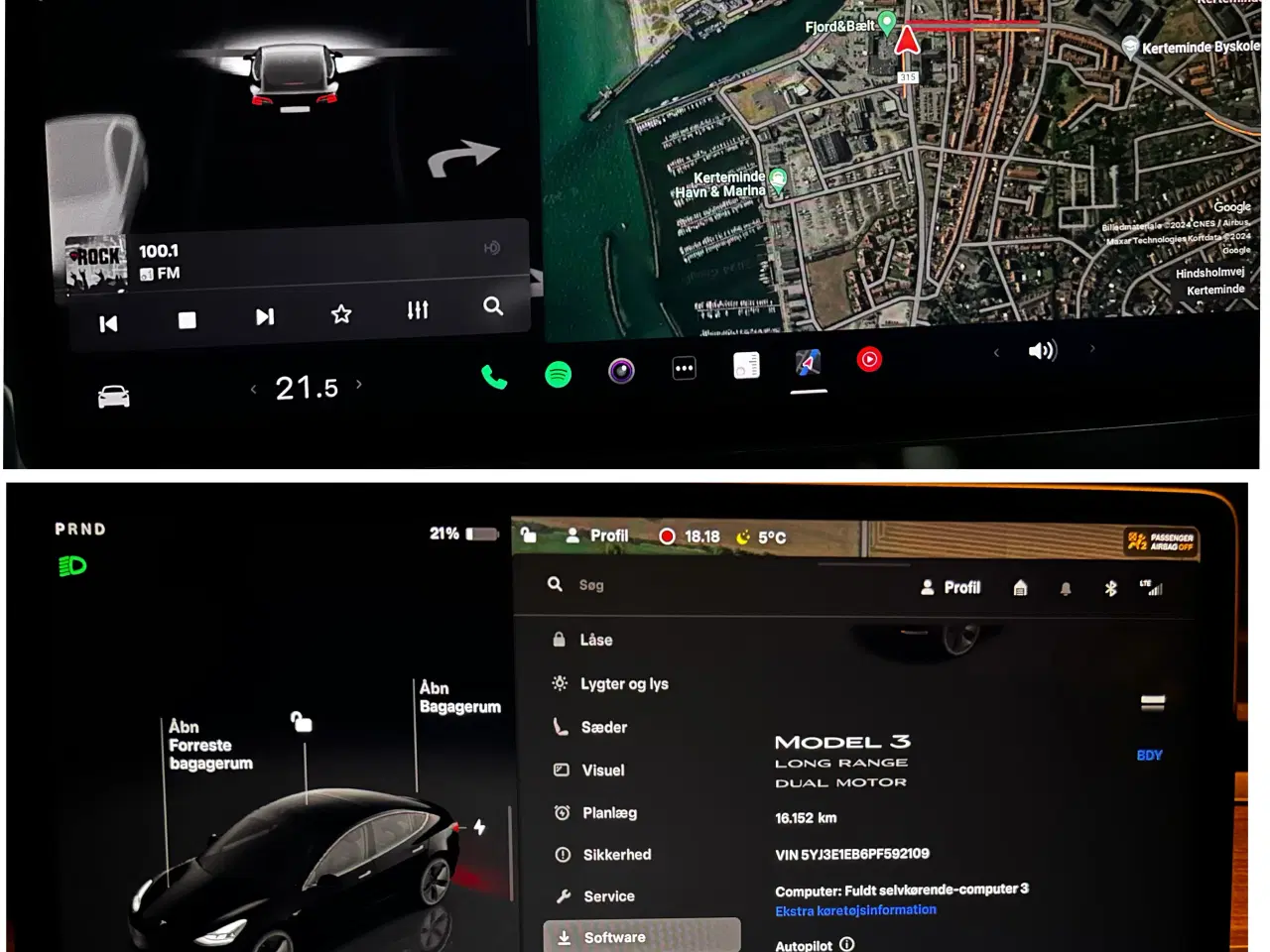Screen dimensions: 1270x952
Task: Lower volume with left chevron
Action: coord(996,352)
